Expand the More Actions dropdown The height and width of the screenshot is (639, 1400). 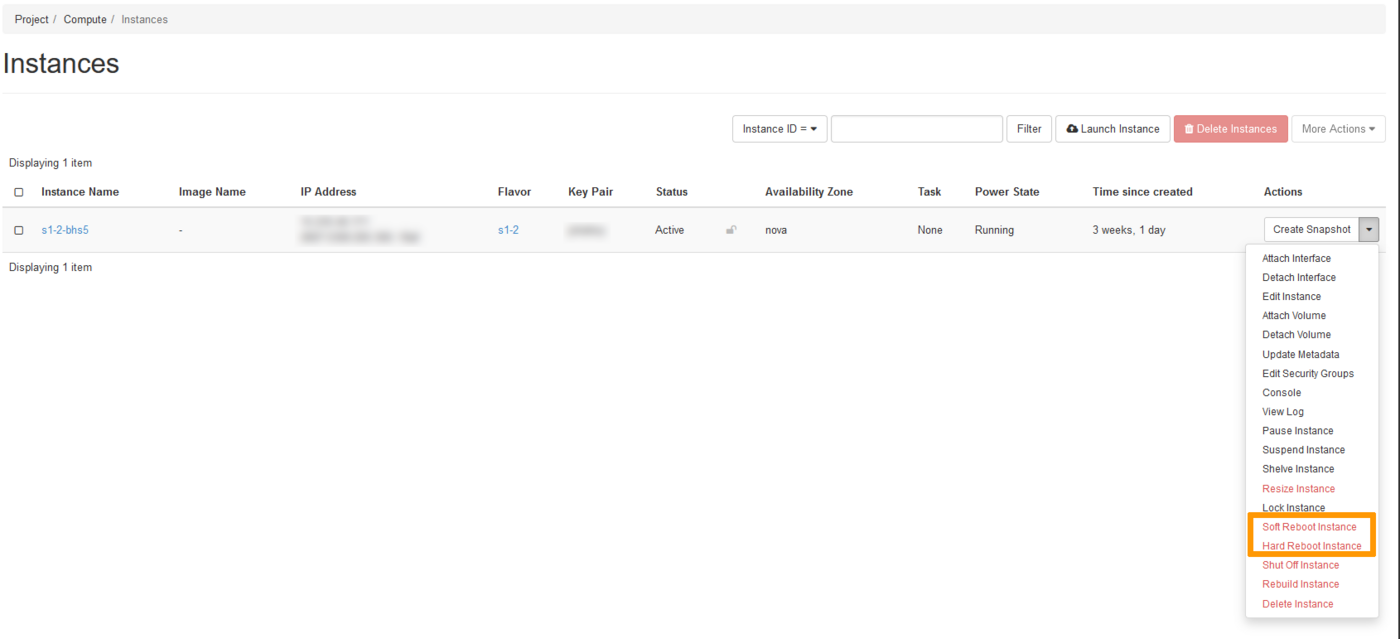coord(1337,129)
